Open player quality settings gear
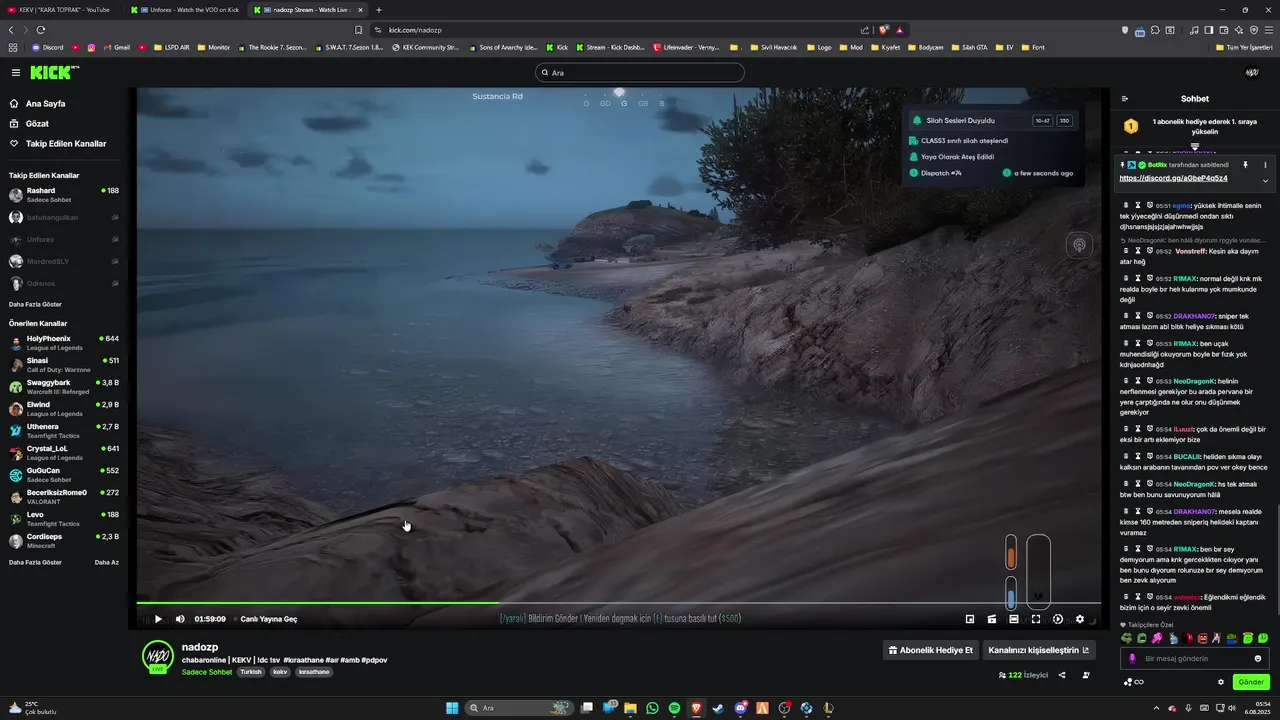The height and width of the screenshot is (720, 1280). coord(1079,619)
